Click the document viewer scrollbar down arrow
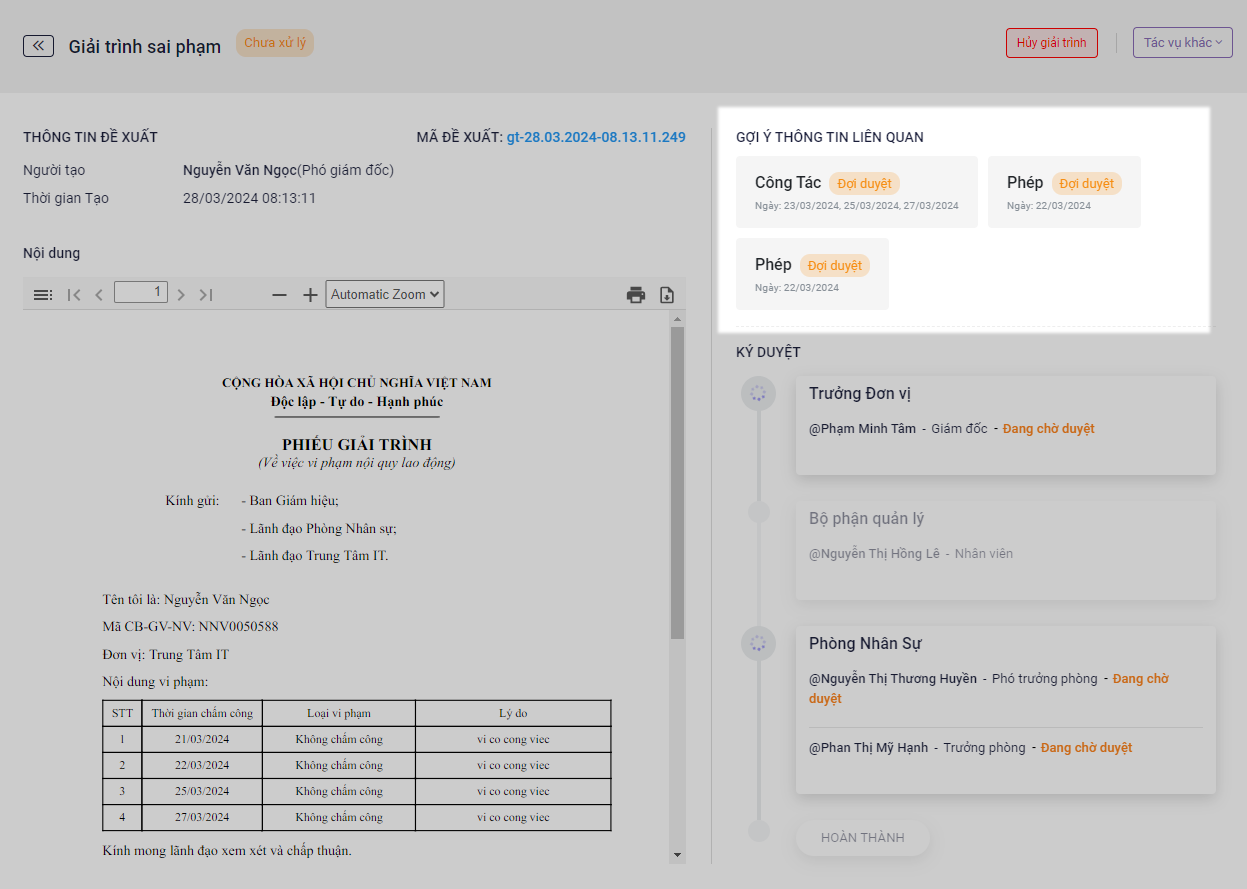The height and width of the screenshot is (889, 1247). click(x=677, y=855)
